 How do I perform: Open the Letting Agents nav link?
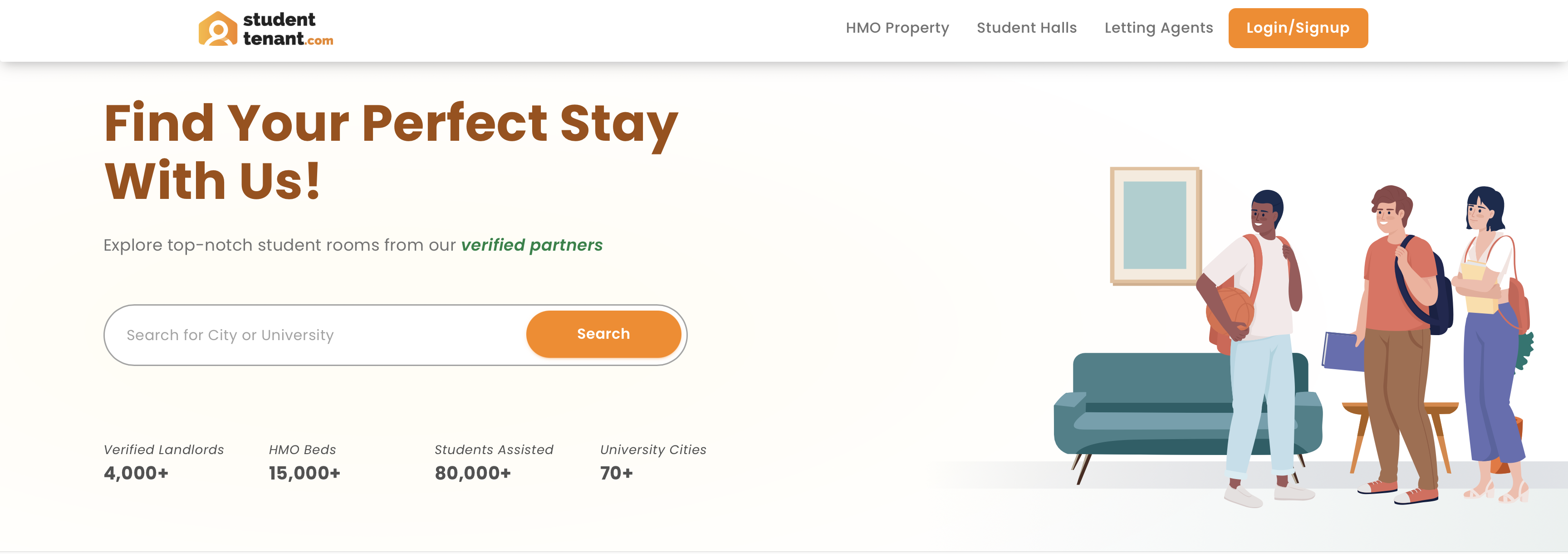click(x=1158, y=28)
